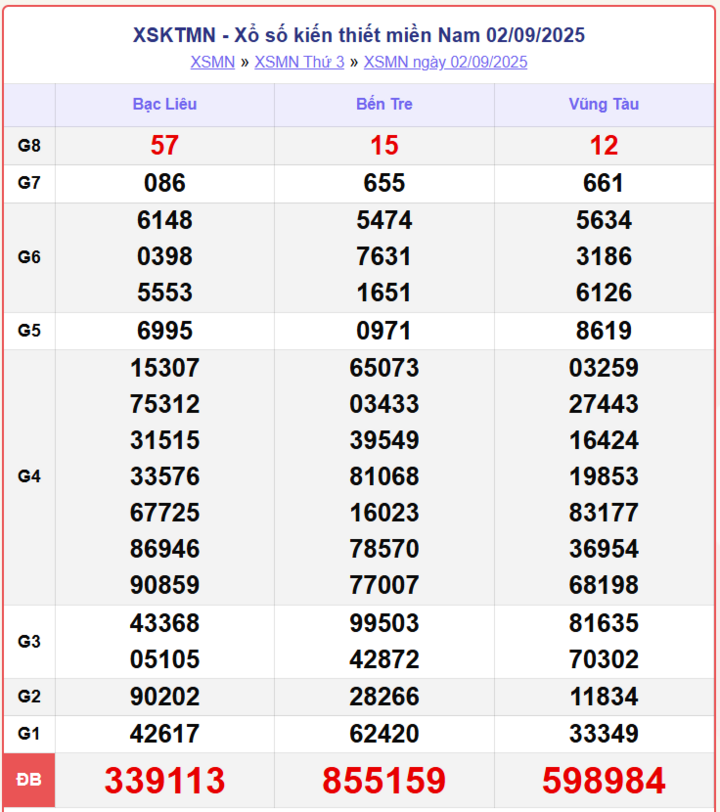
Task: Open the XSMN breadcrumb link
Action: click(212, 62)
